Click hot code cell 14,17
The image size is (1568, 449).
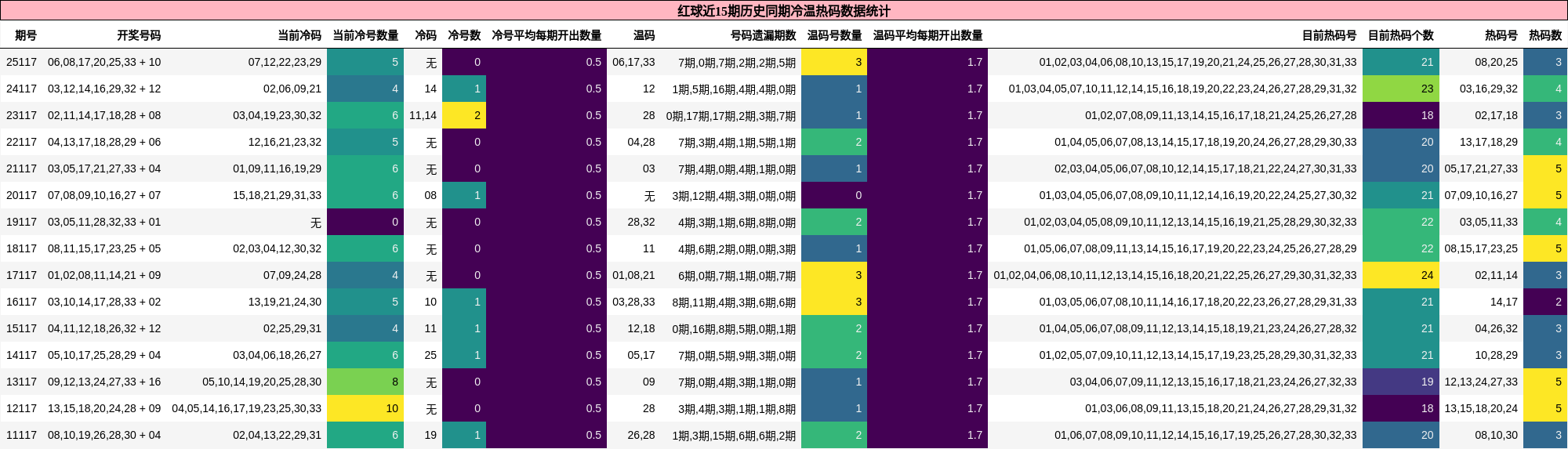(x=1504, y=302)
